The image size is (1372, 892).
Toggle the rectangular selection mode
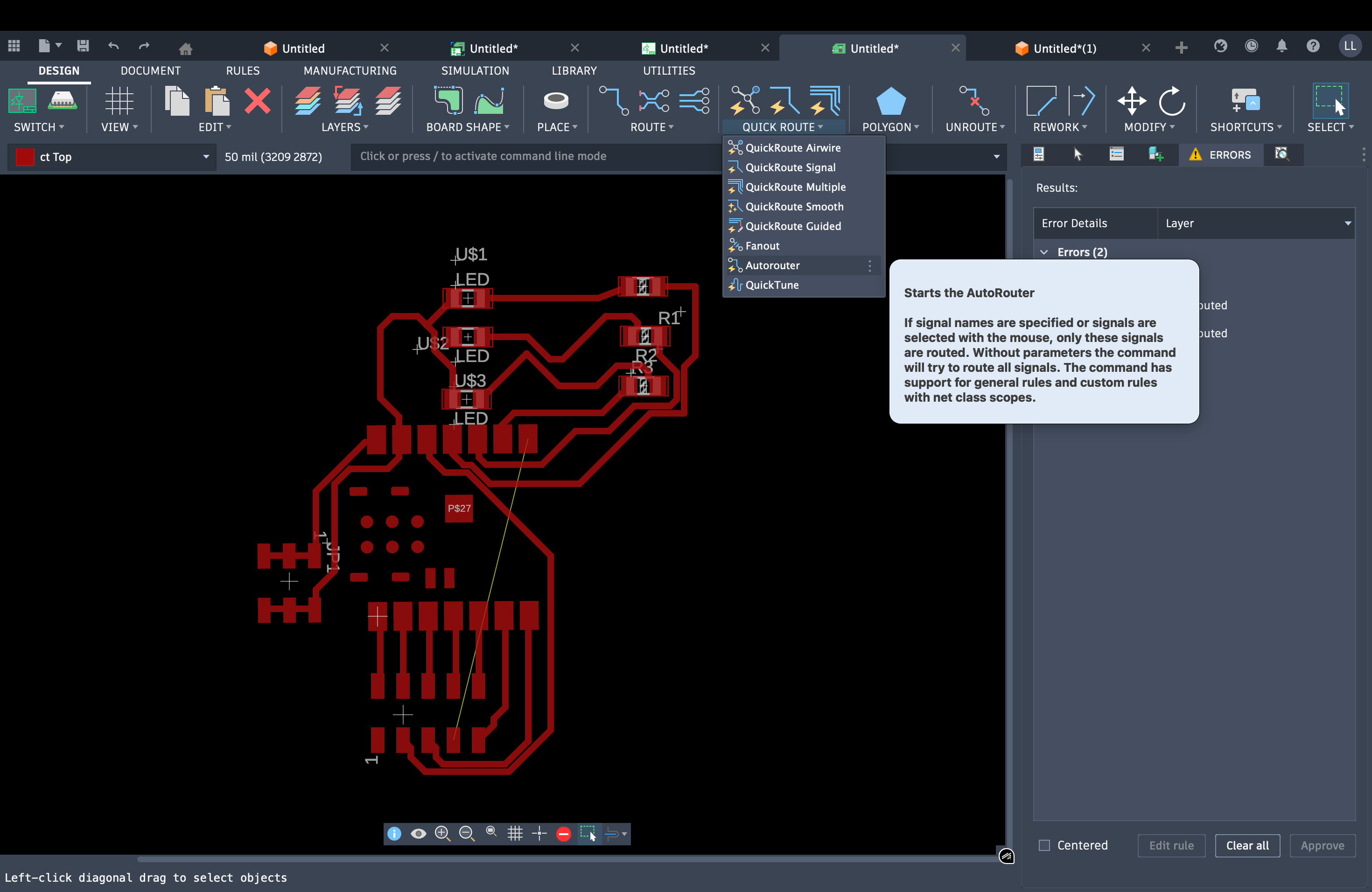click(x=588, y=833)
